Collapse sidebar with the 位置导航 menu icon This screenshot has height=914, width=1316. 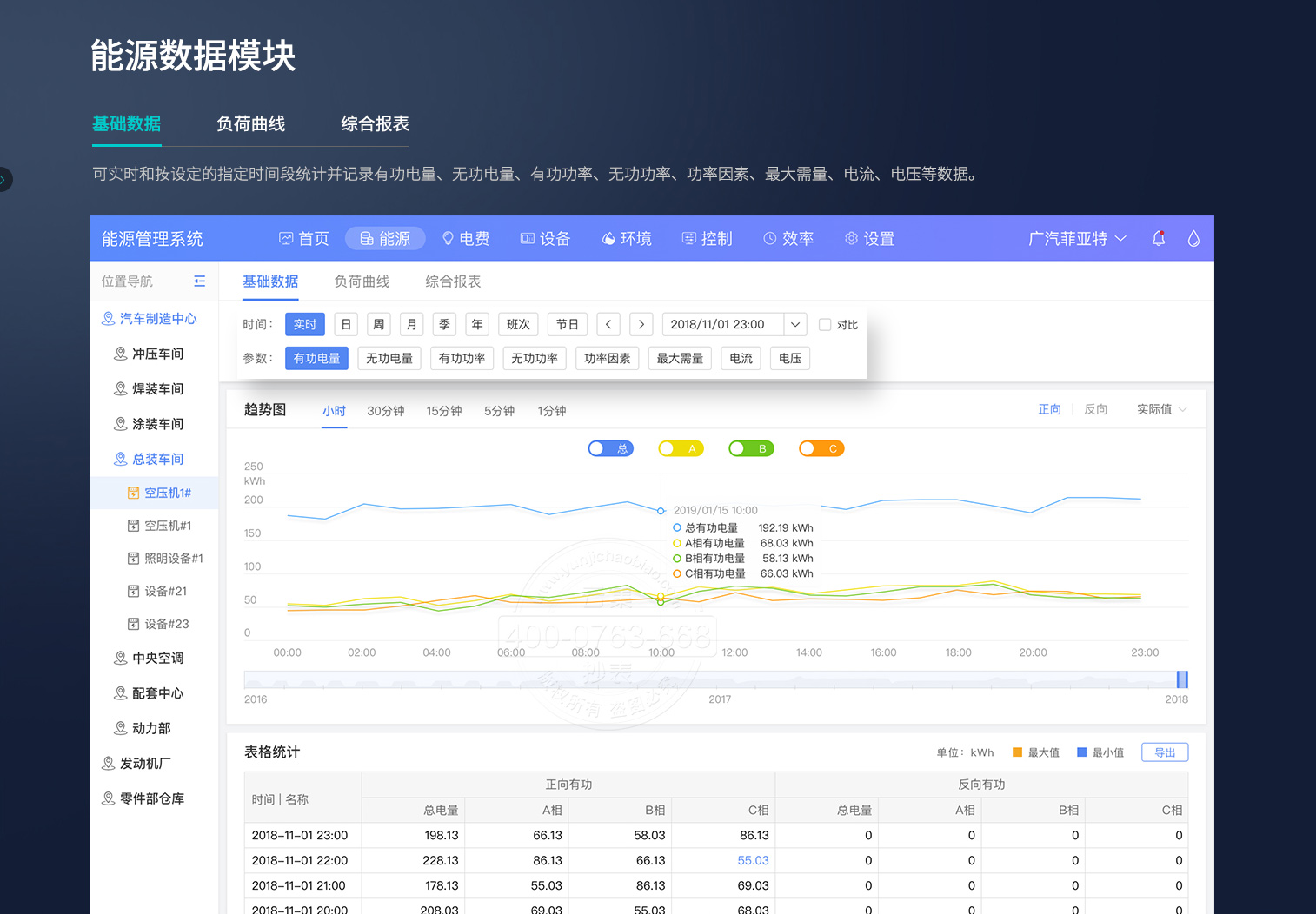pyautogui.click(x=199, y=281)
